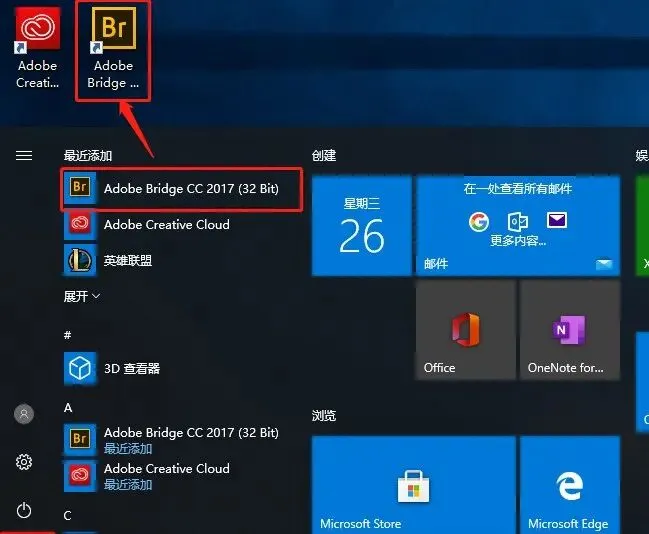Screen dimensions: 649x534
Task: Click the 3D cube icon beside 3D 查看器
Action: 80,368
